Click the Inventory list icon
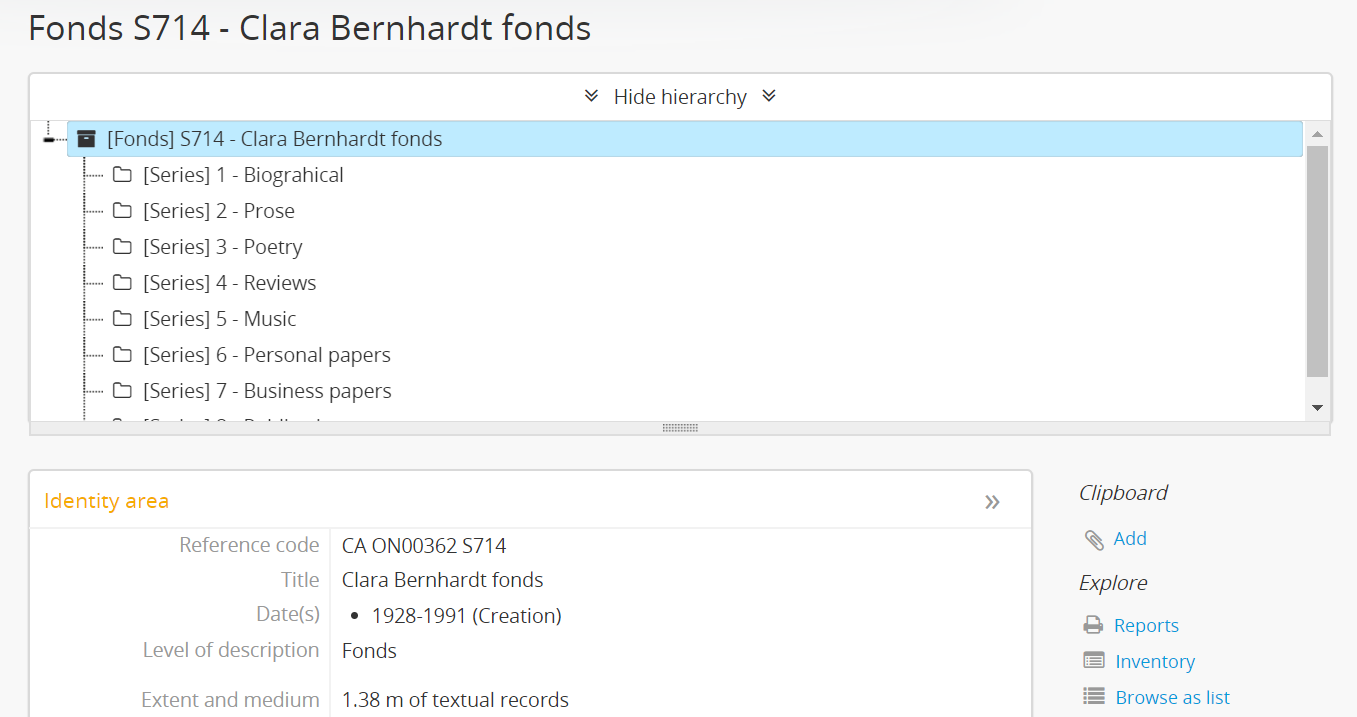Image resolution: width=1357 pixels, height=717 pixels. pos(1094,662)
